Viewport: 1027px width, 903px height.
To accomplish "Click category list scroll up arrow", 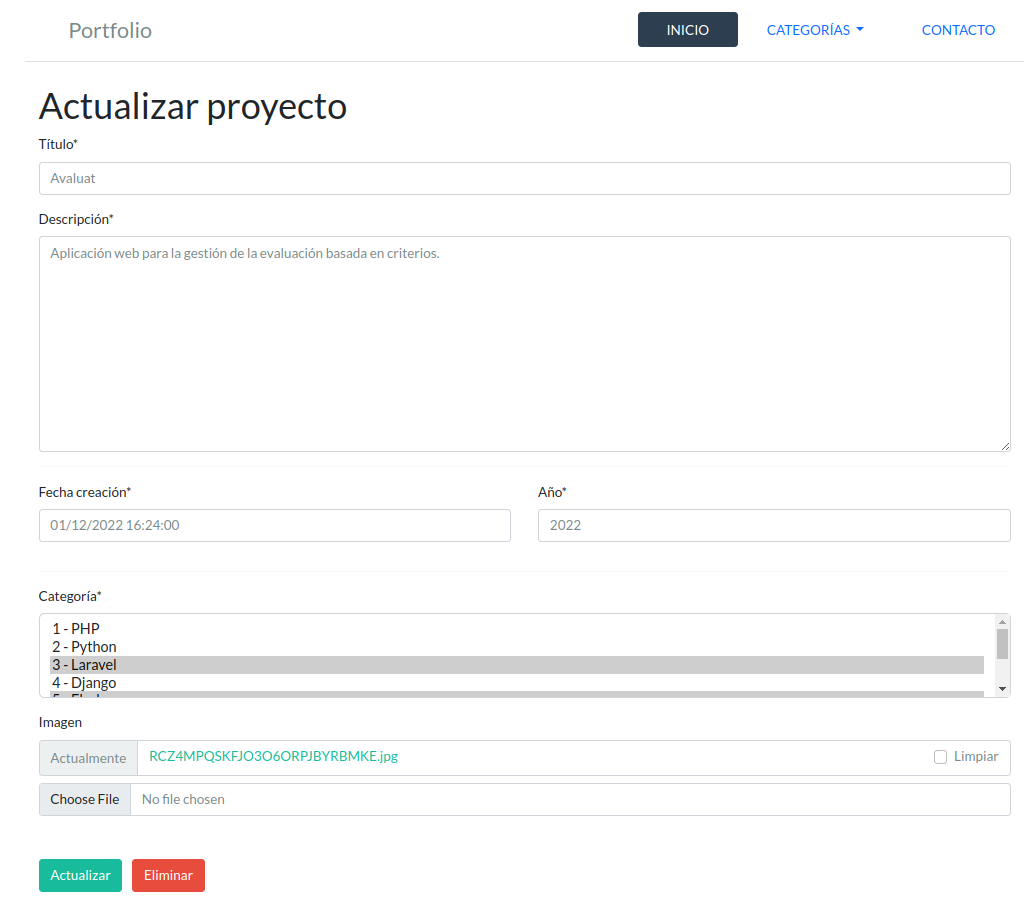I will coord(1002,622).
